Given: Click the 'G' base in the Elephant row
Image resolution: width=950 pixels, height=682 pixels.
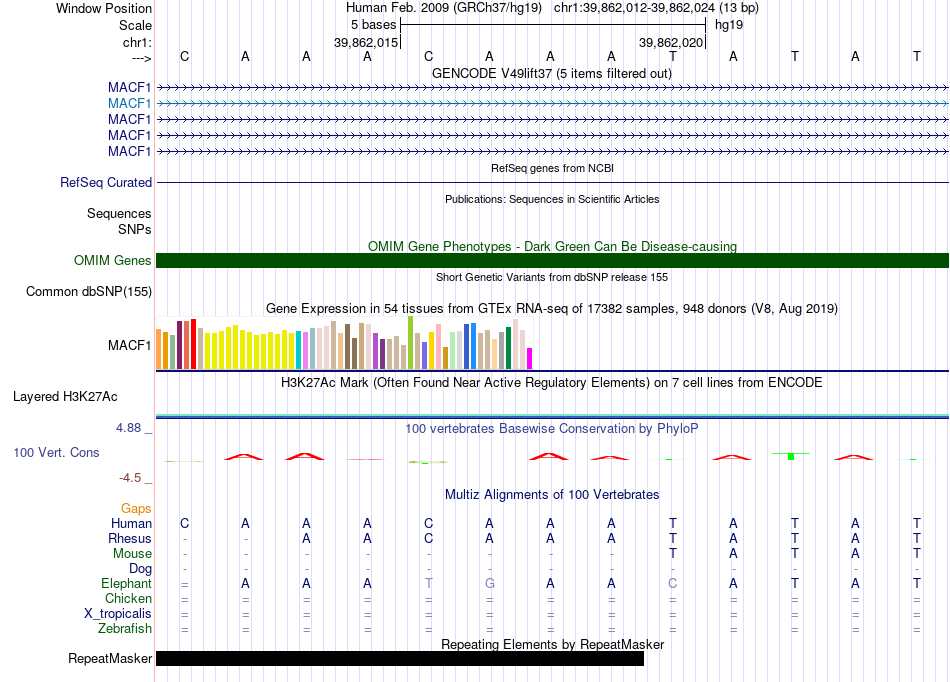Looking at the screenshot, I should (x=490, y=583).
